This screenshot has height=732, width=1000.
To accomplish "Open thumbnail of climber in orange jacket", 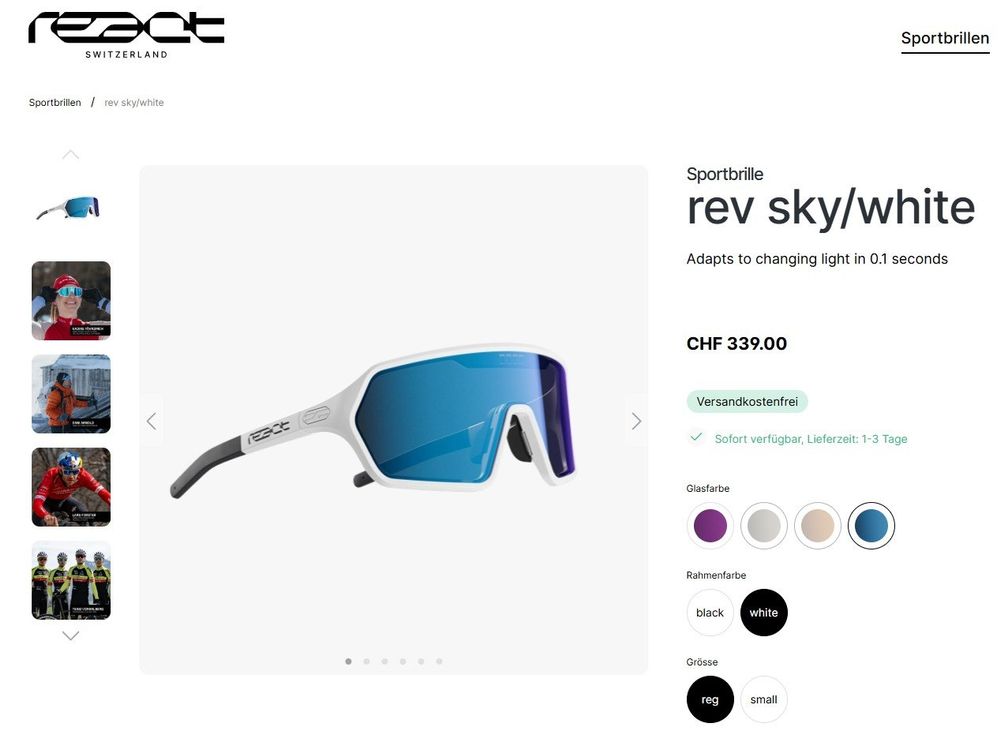I will [71, 393].
